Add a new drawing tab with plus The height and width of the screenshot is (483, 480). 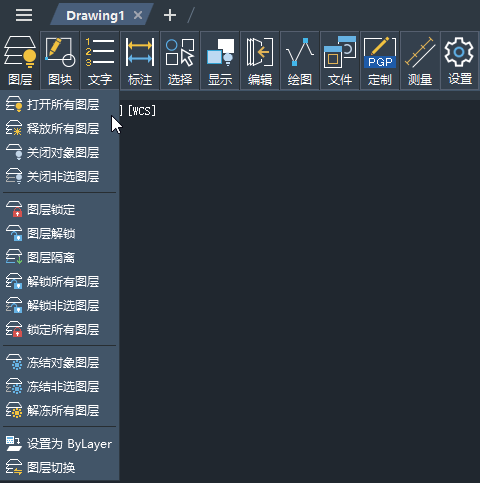pos(170,15)
